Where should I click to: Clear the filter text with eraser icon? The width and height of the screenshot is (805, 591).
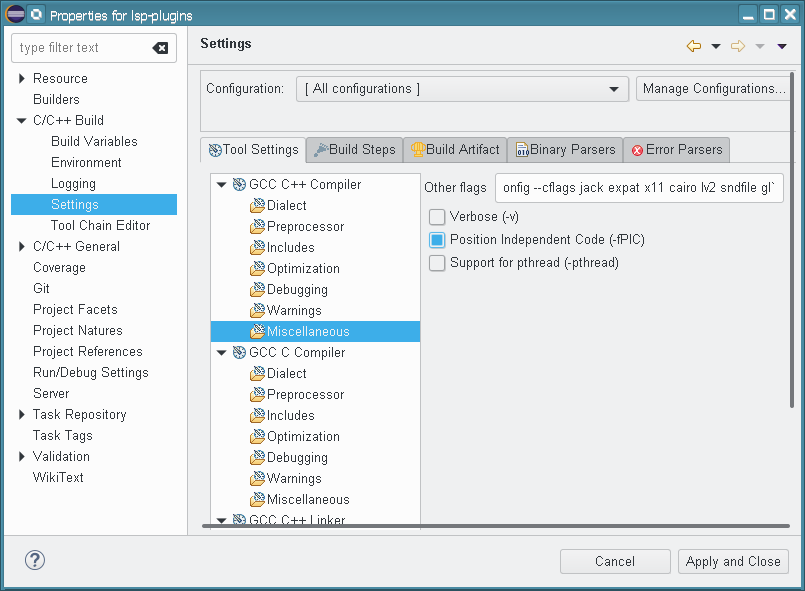coord(160,48)
